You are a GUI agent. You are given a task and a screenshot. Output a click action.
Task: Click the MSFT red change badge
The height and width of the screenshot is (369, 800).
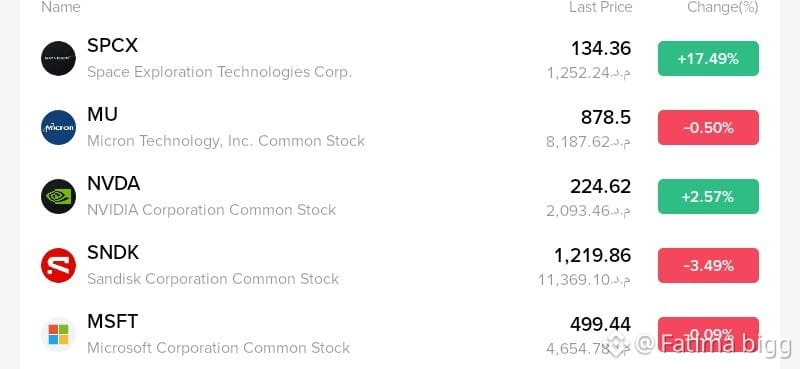(x=708, y=334)
